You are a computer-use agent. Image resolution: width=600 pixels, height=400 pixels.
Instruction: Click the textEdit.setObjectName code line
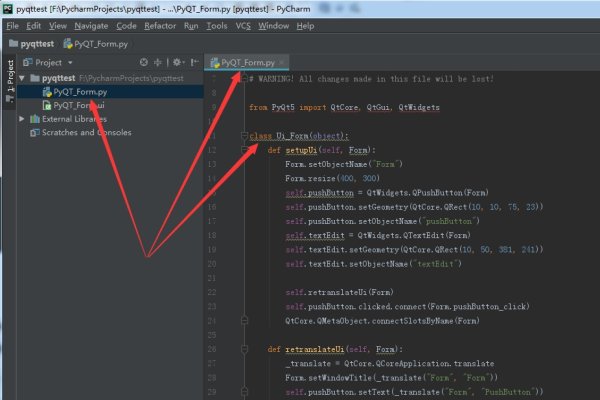point(373,264)
